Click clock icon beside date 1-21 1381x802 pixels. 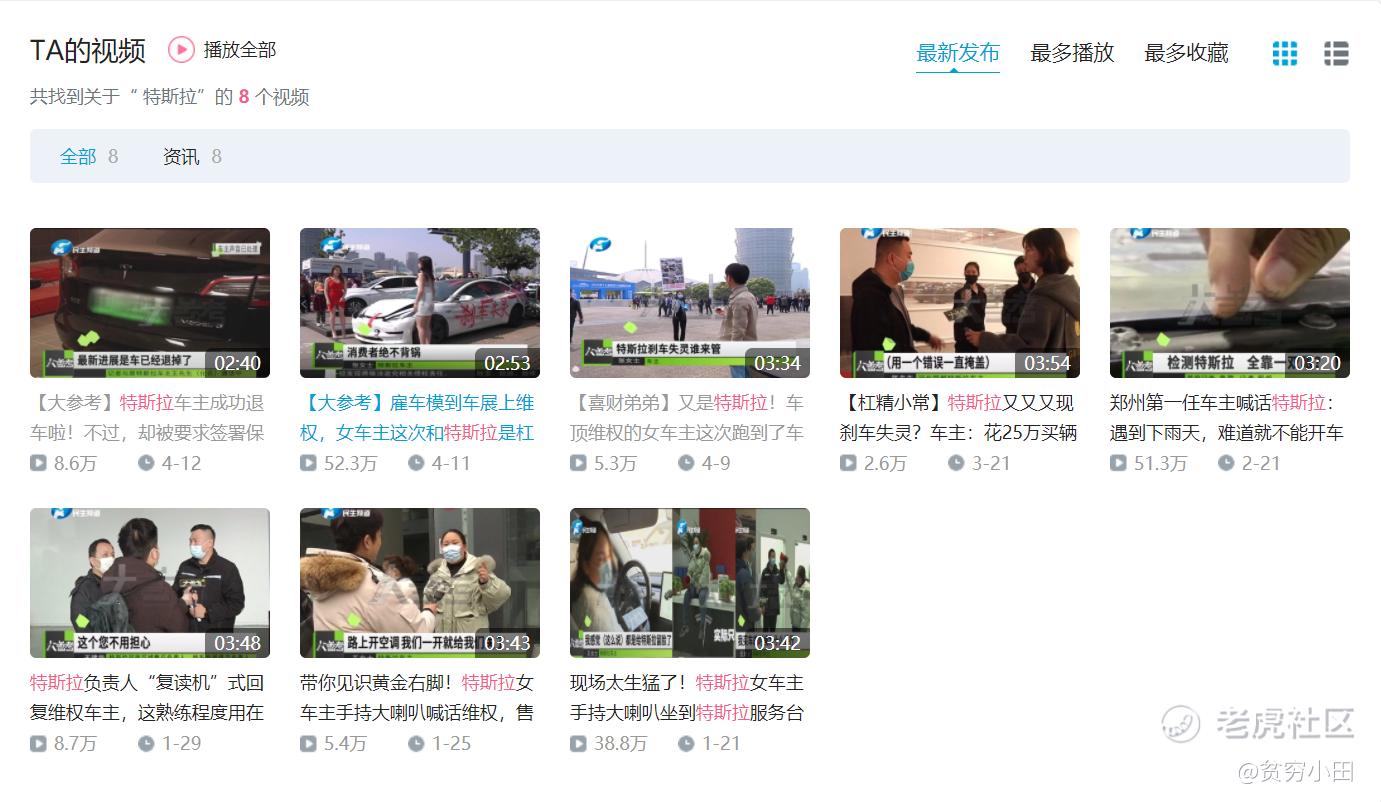[x=686, y=743]
